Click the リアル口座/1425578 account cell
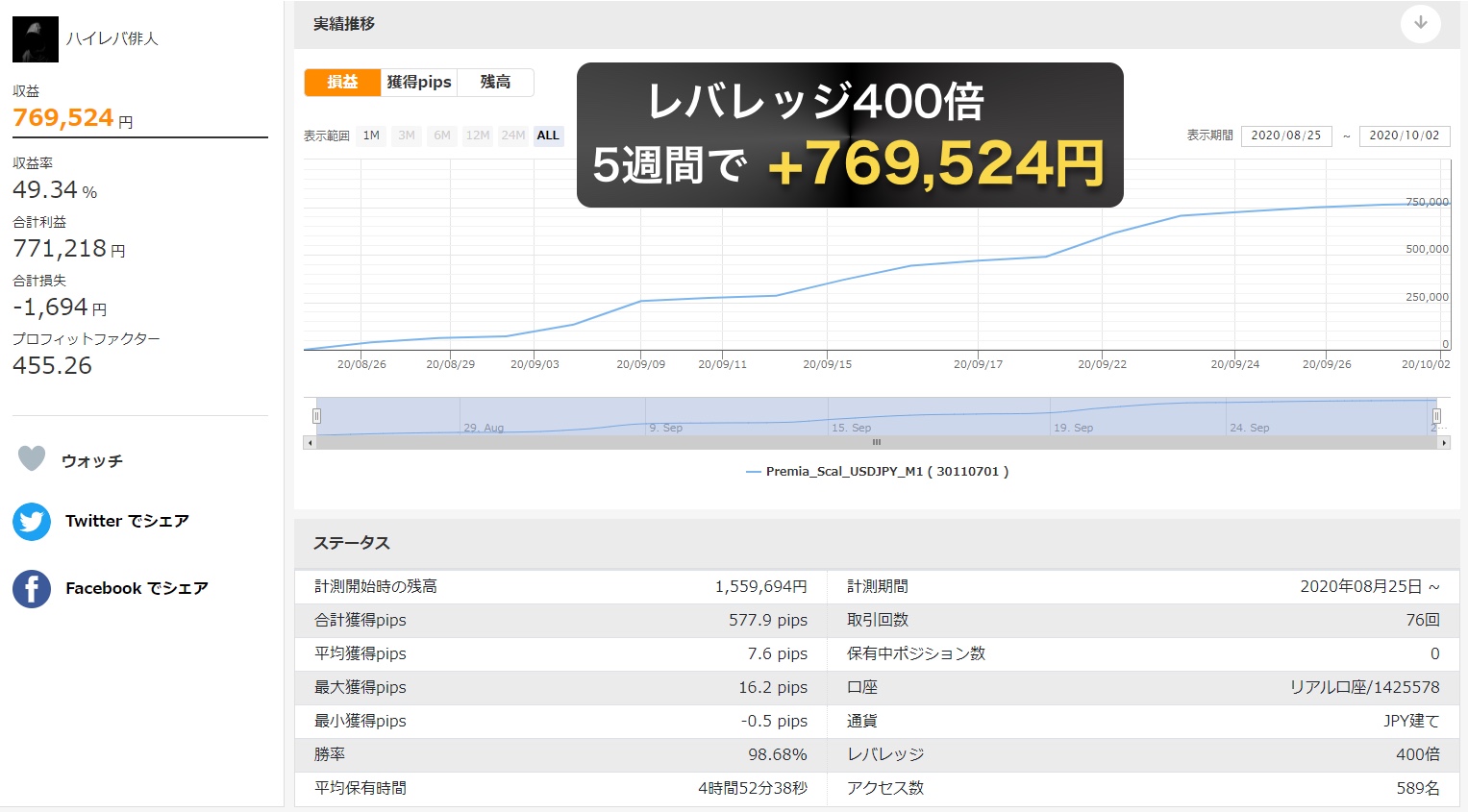The height and width of the screenshot is (812, 1468). [1365, 687]
